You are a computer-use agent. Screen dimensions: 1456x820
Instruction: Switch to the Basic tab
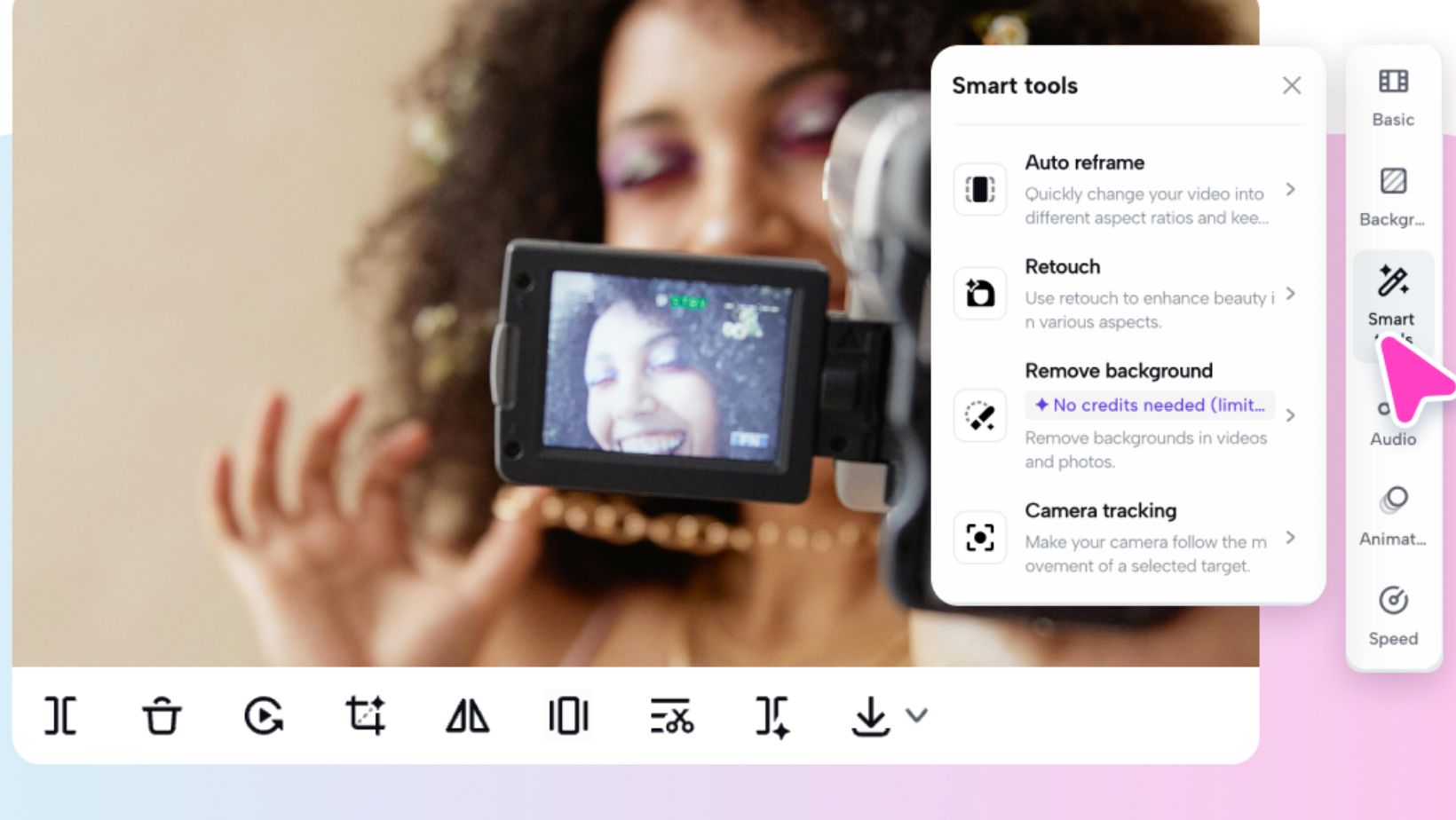1393,96
